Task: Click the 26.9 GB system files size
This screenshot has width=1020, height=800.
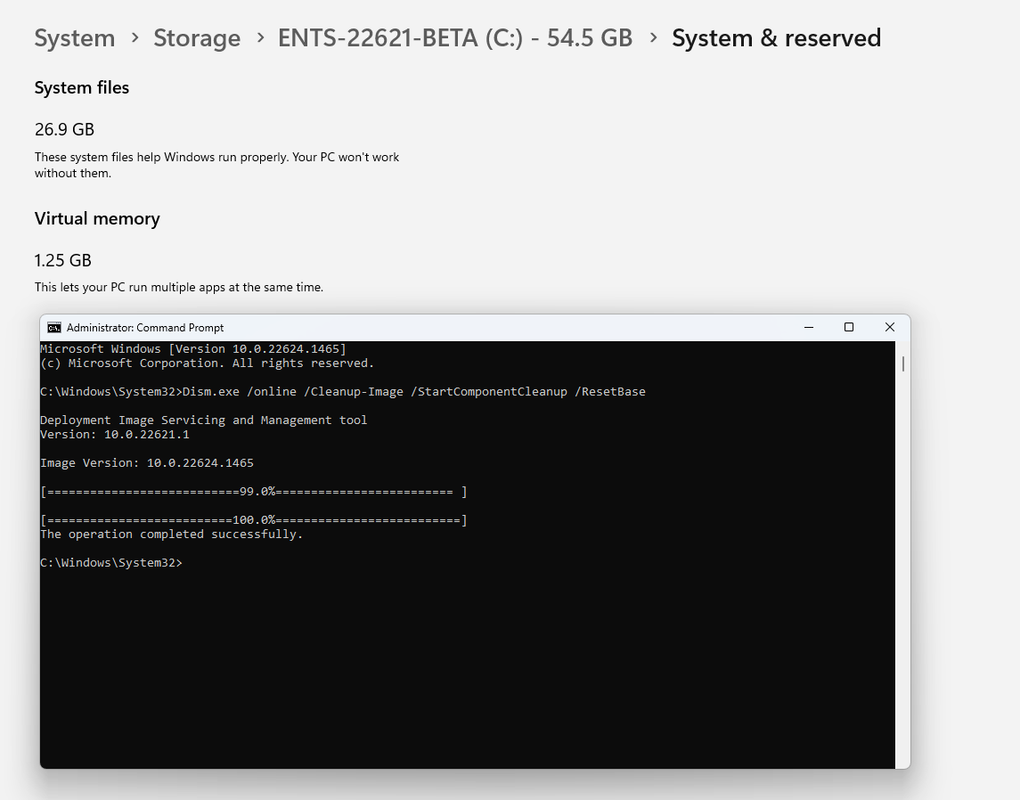Action: pos(64,129)
